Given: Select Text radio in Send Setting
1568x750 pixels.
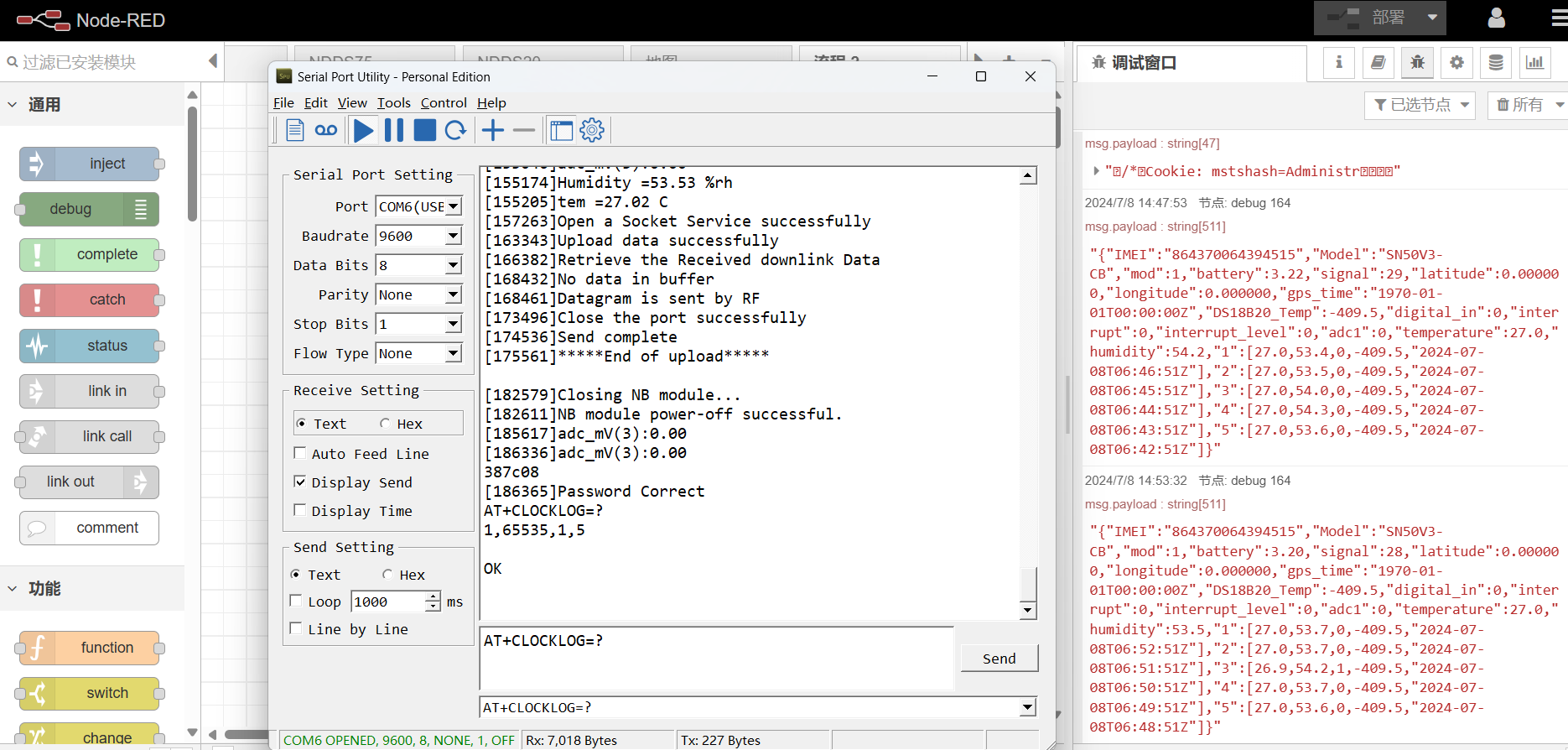Looking at the screenshot, I should pyautogui.click(x=295, y=575).
